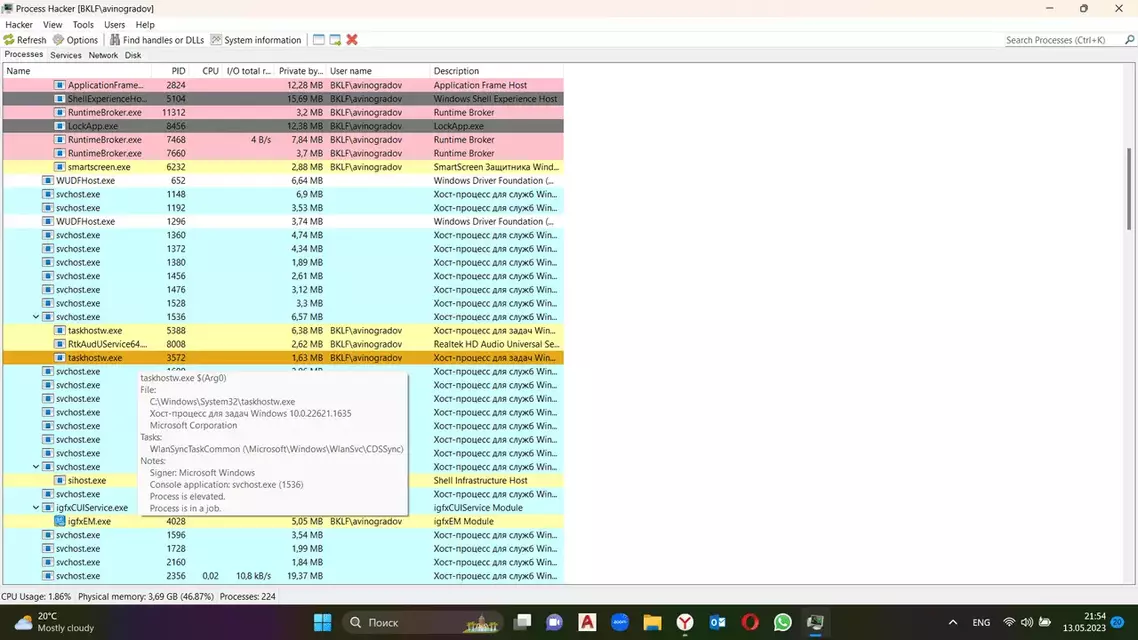
Task: Open Find handles or DLLs
Action: pyautogui.click(x=157, y=40)
